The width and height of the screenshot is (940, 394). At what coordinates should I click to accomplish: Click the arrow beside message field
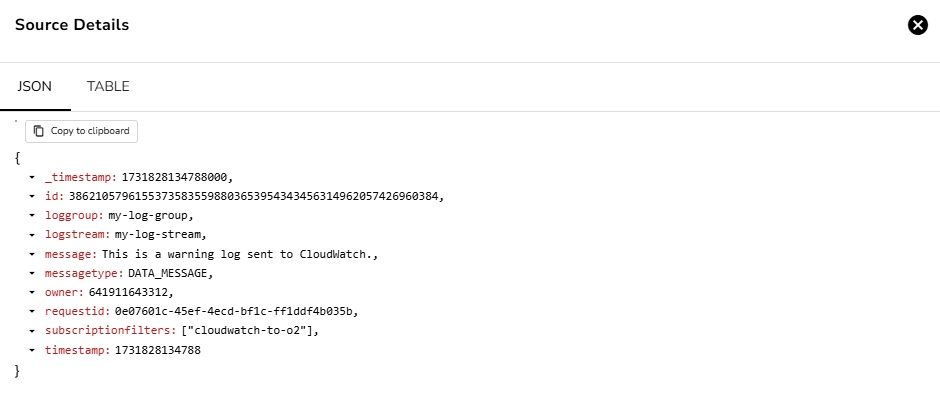click(x=32, y=254)
